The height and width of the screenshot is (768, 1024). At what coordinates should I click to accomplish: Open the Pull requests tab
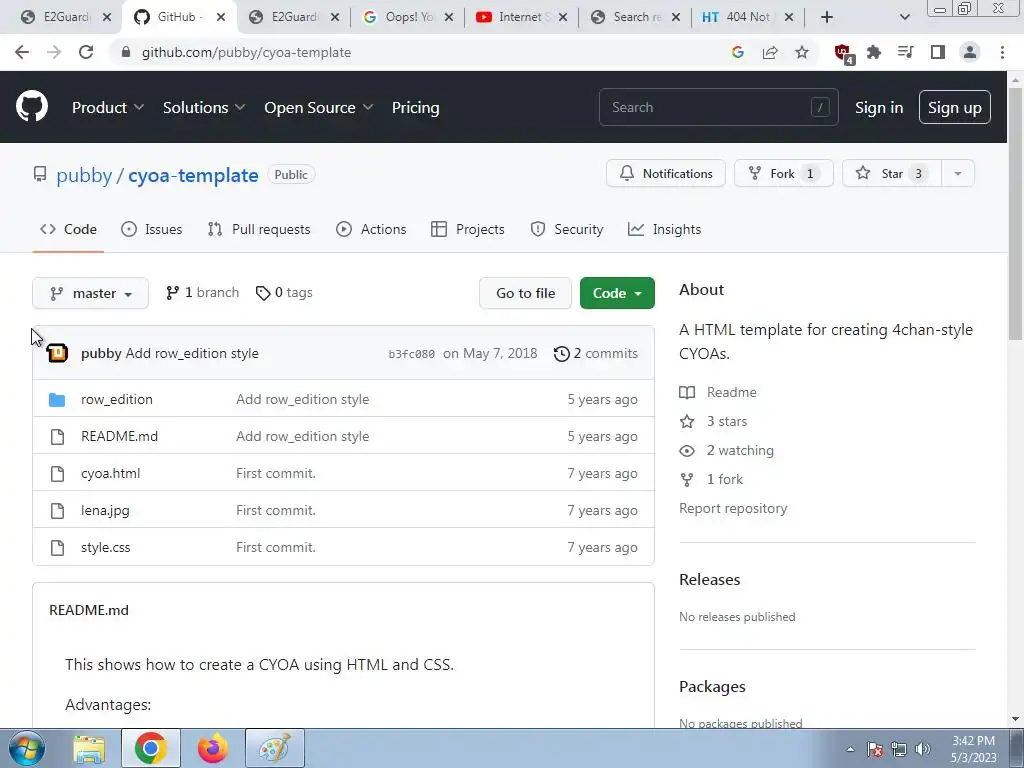click(259, 229)
